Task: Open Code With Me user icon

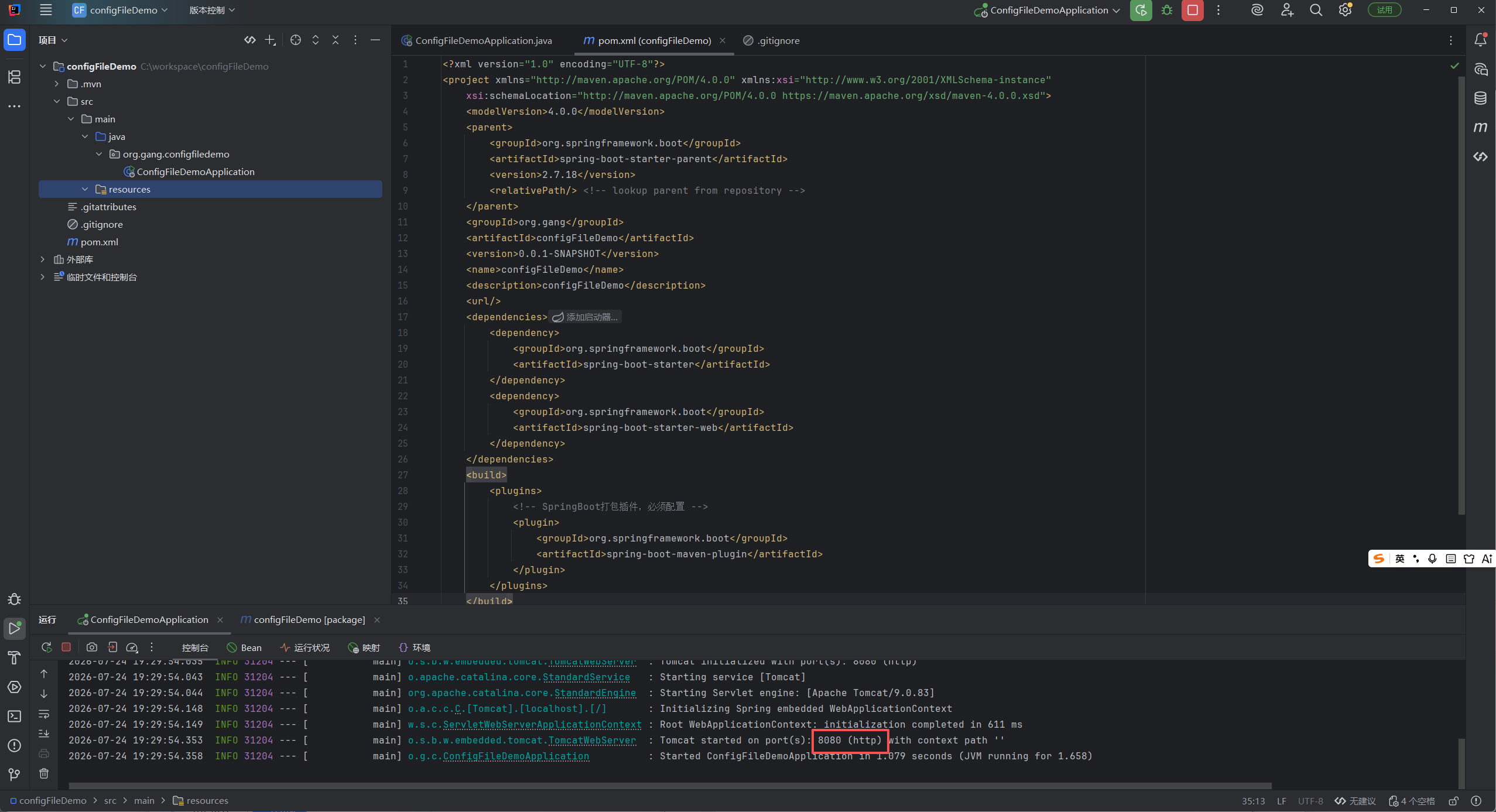Action: click(1286, 10)
